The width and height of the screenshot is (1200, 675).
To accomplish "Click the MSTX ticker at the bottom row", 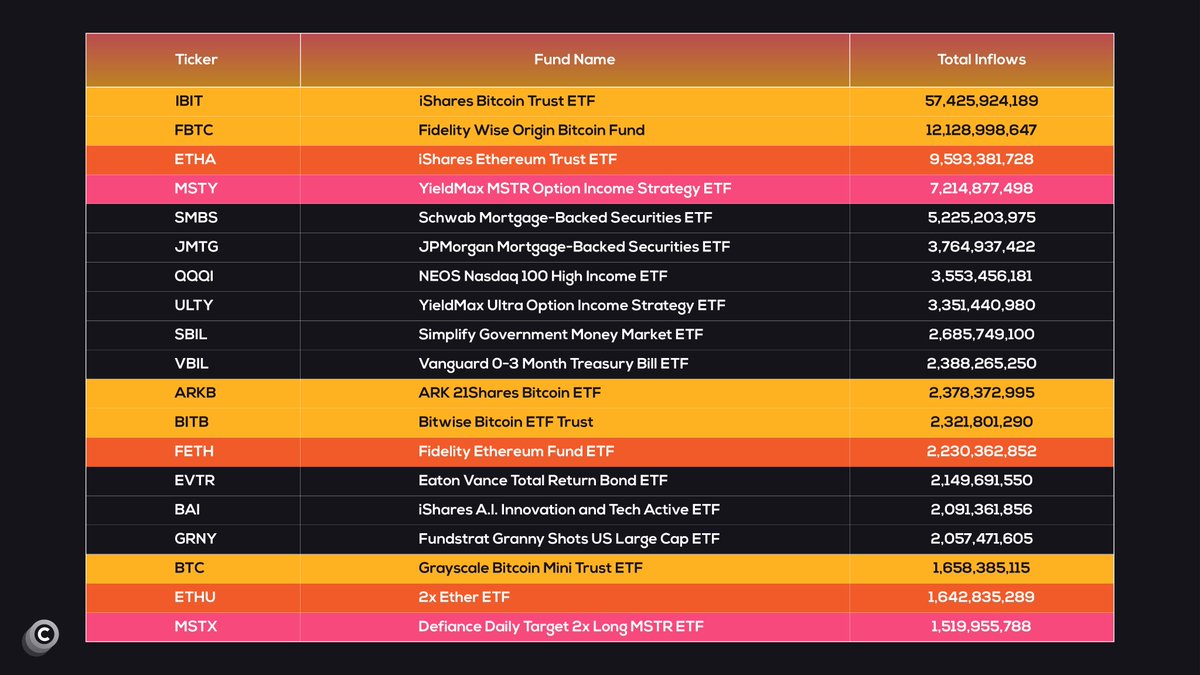I will (x=193, y=627).
